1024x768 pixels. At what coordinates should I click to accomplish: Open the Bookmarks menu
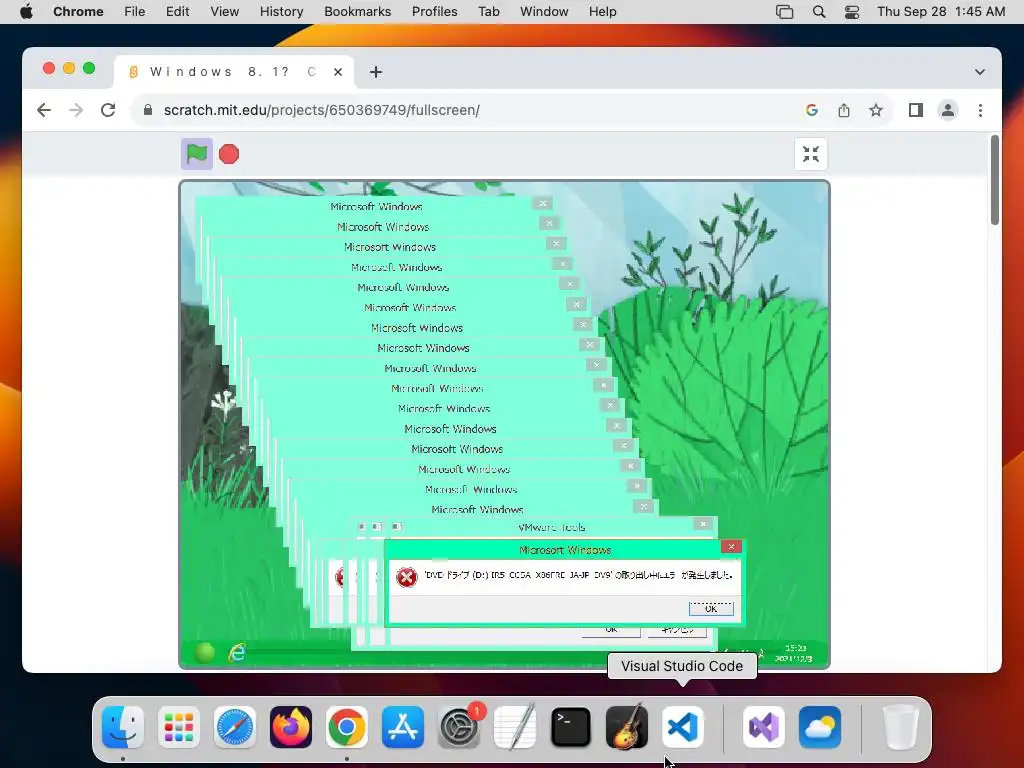[x=357, y=12]
